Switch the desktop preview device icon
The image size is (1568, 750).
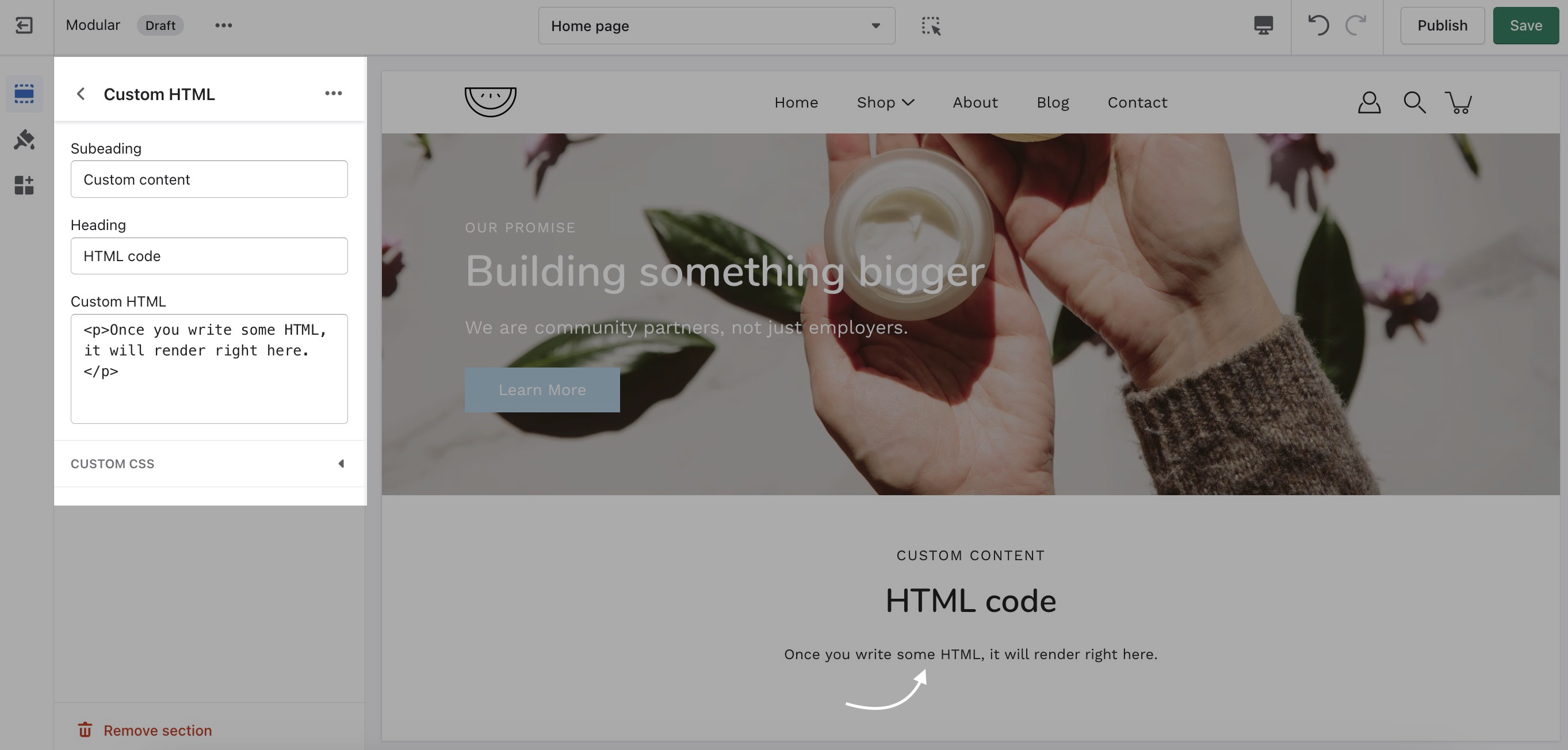pos(1263,25)
